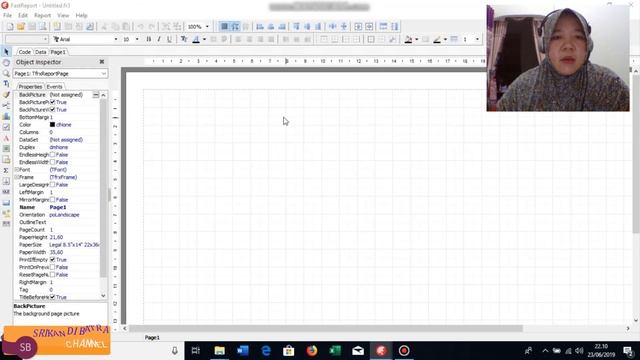Select the Zoom magnifier tool
Screen dimensions: 640x360
6,73
